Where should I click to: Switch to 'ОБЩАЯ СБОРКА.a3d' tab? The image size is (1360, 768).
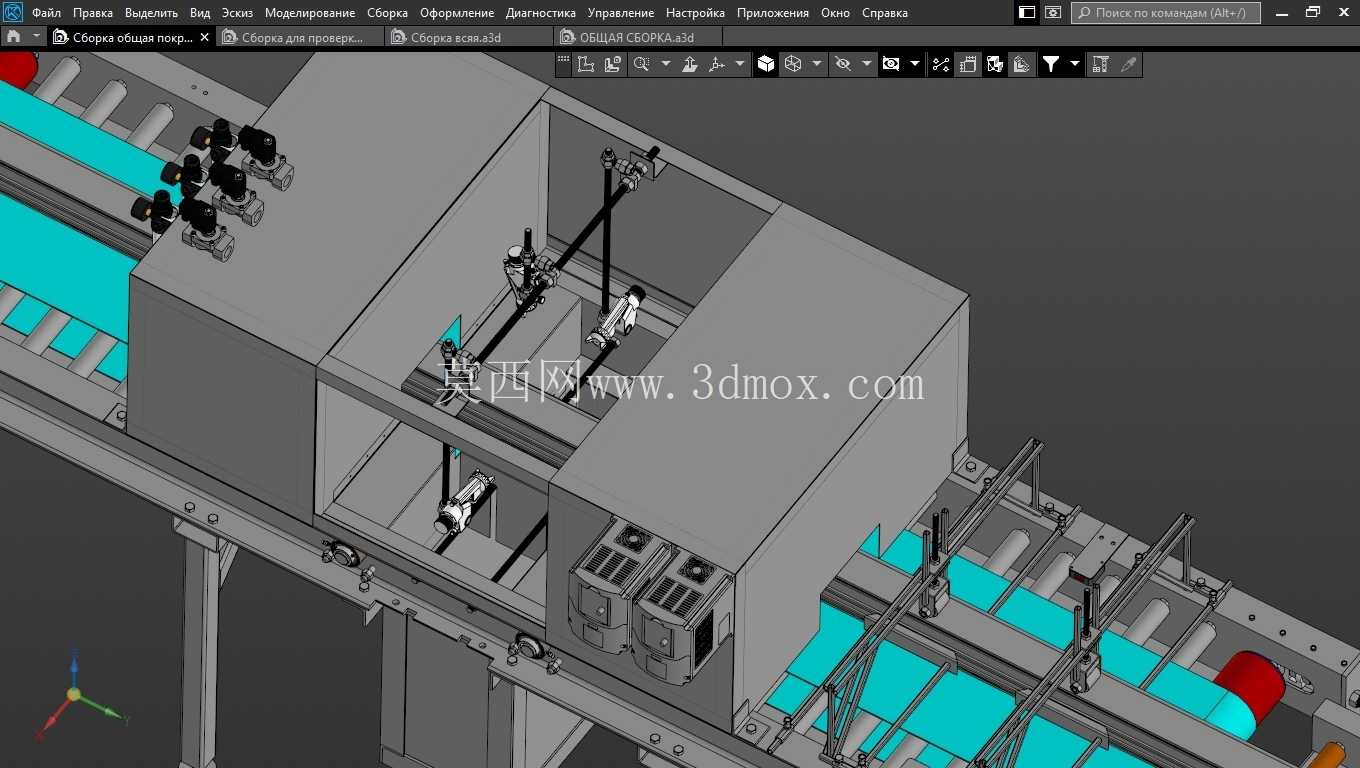(638, 37)
